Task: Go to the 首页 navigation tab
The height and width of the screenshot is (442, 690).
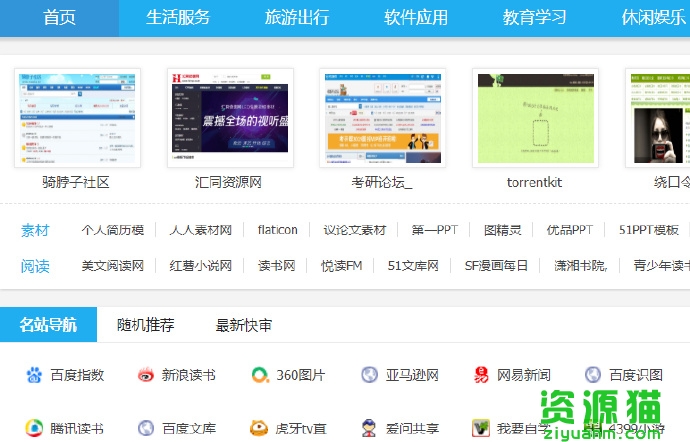Action: tap(59, 18)
